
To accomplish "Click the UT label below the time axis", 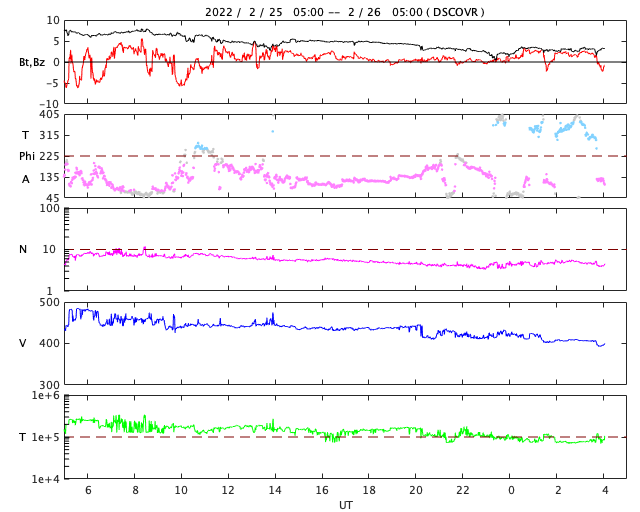I will 345,505.
